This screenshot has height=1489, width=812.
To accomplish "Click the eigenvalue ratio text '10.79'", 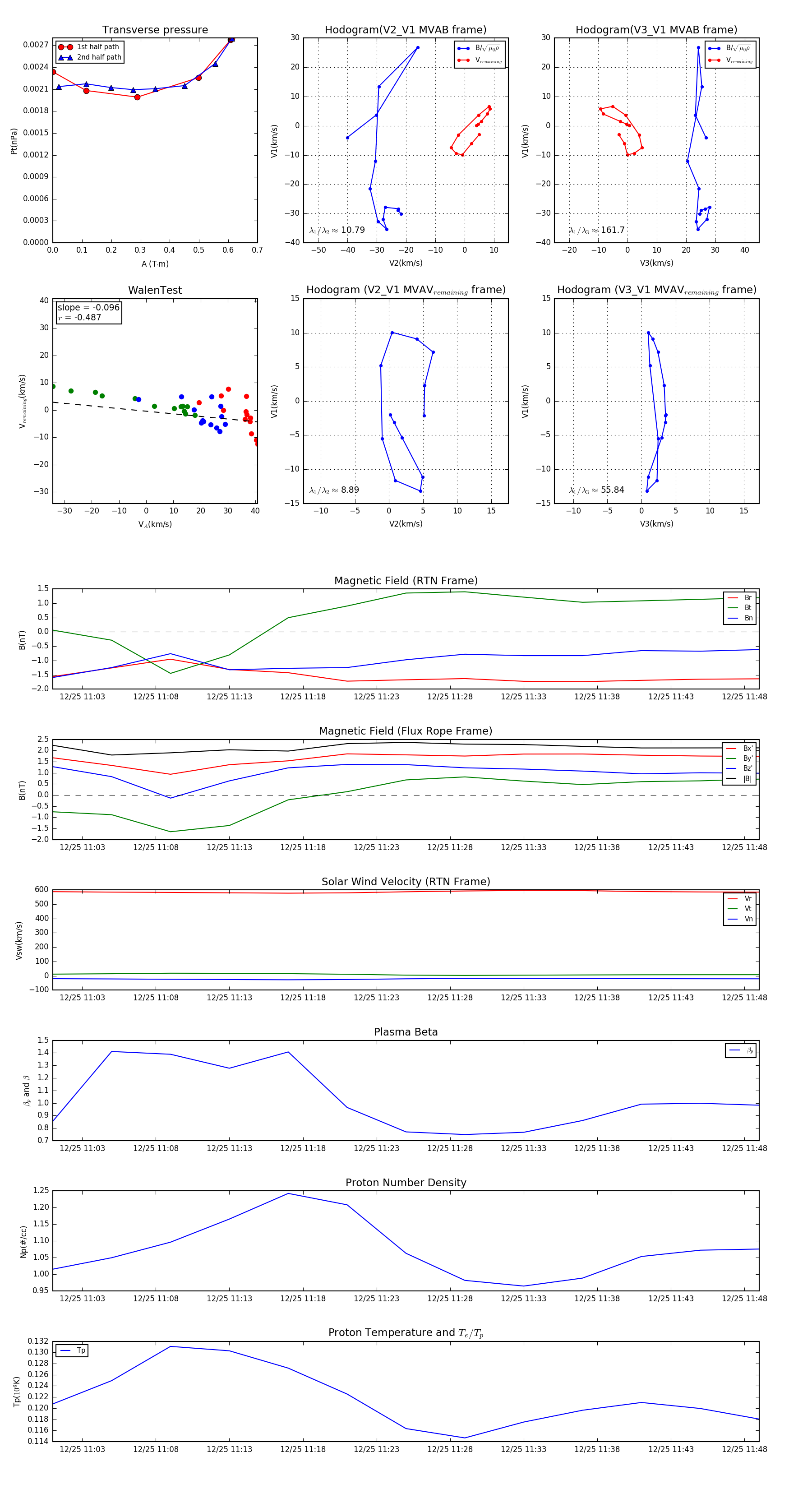I will pyautogui.click(x=352, y=230).
